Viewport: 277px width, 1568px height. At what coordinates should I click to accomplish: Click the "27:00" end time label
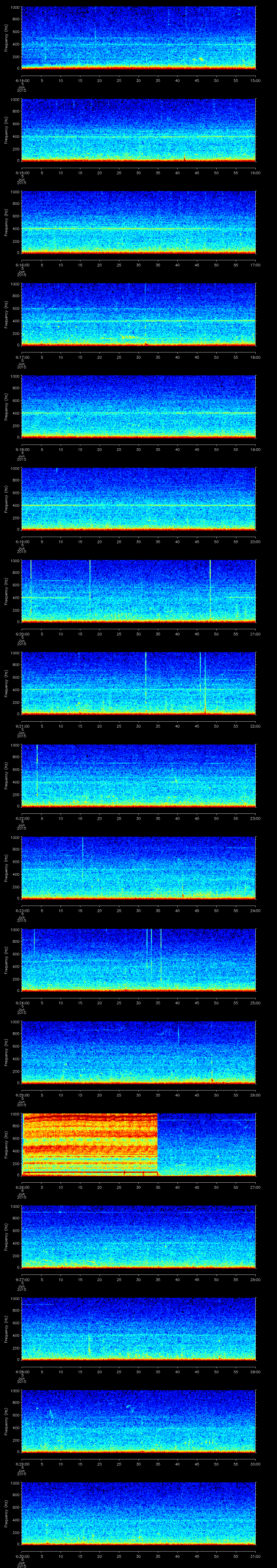pyautogui.click(x=256, y=1187)
